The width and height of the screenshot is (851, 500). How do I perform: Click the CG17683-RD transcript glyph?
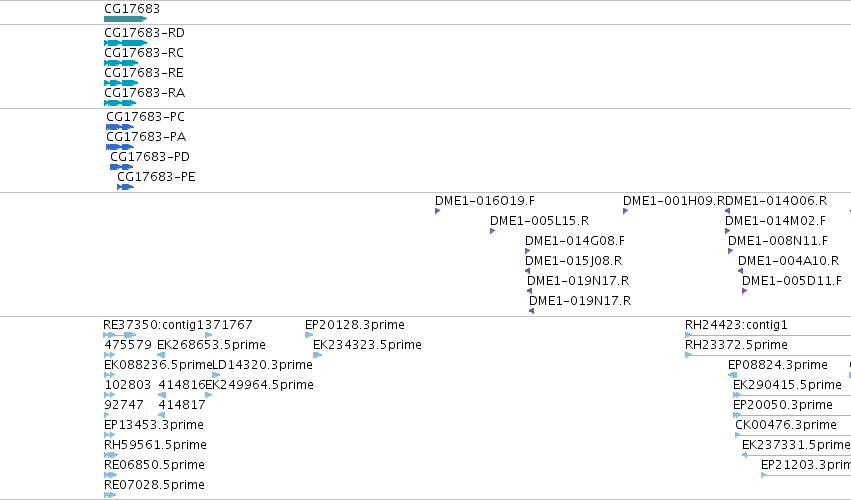[125, 43]
